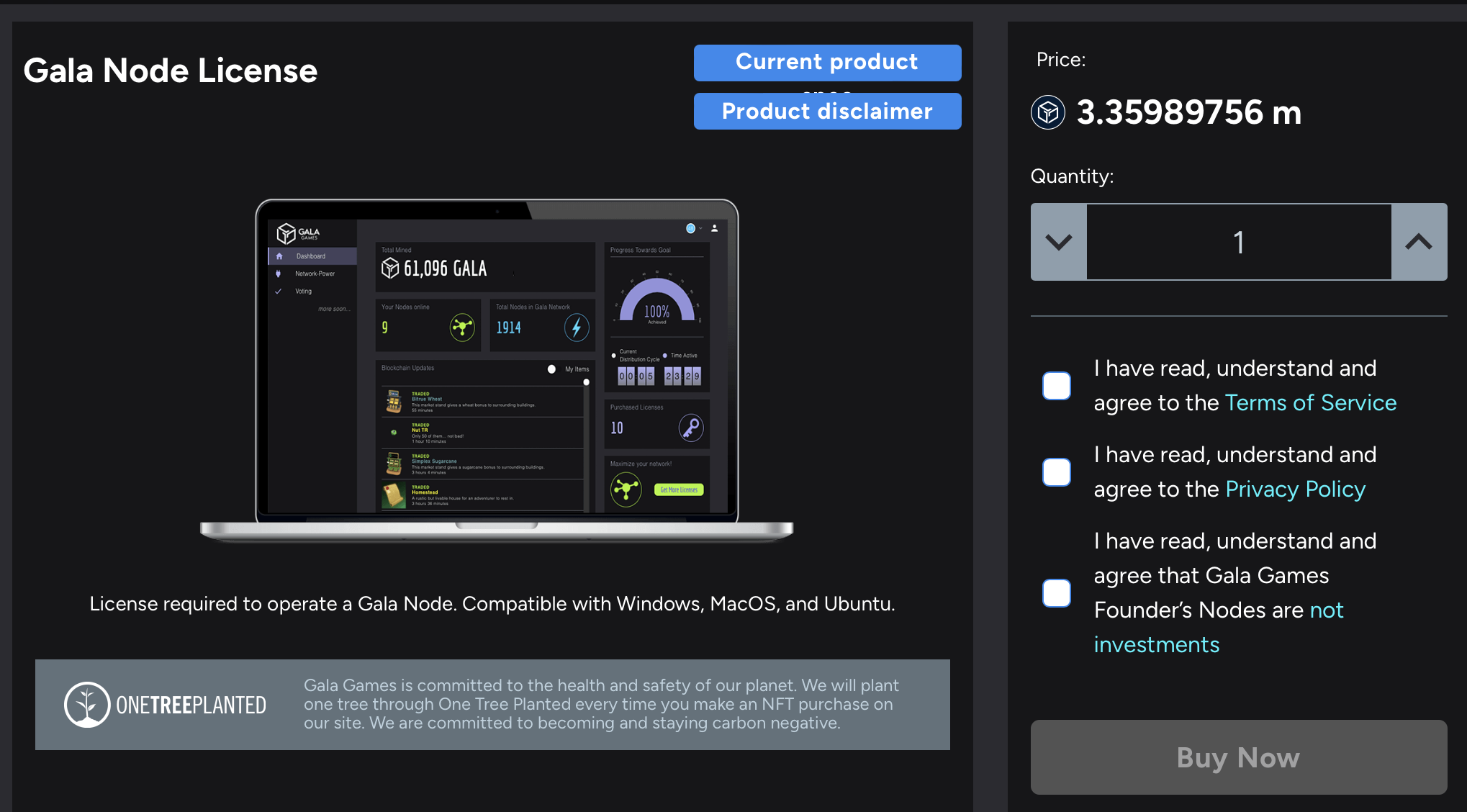Click the Current product button
The image size is (1467, 812).
pyautogui.click(x=827, y=63)
